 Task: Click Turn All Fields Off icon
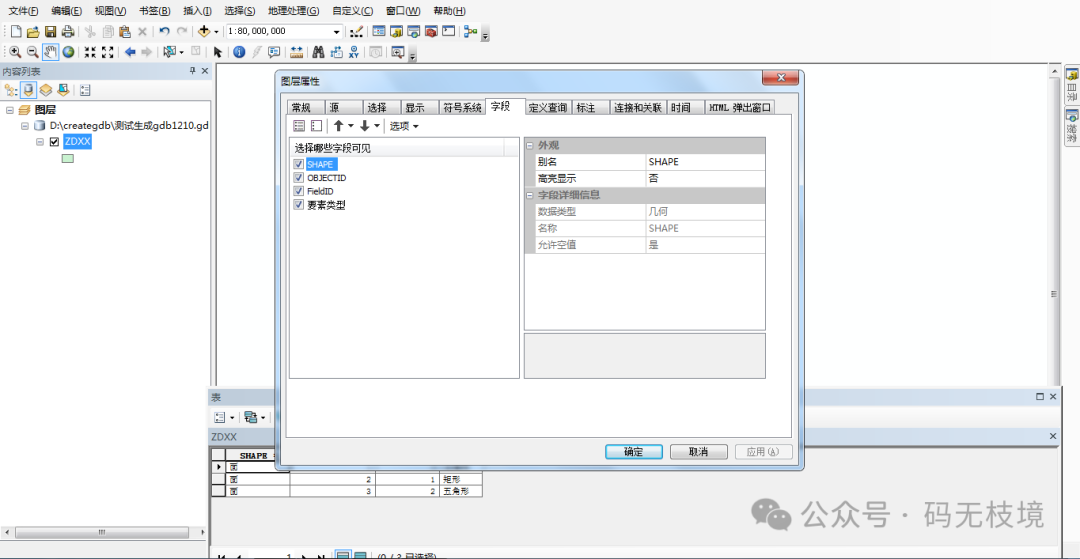[316, 126]
